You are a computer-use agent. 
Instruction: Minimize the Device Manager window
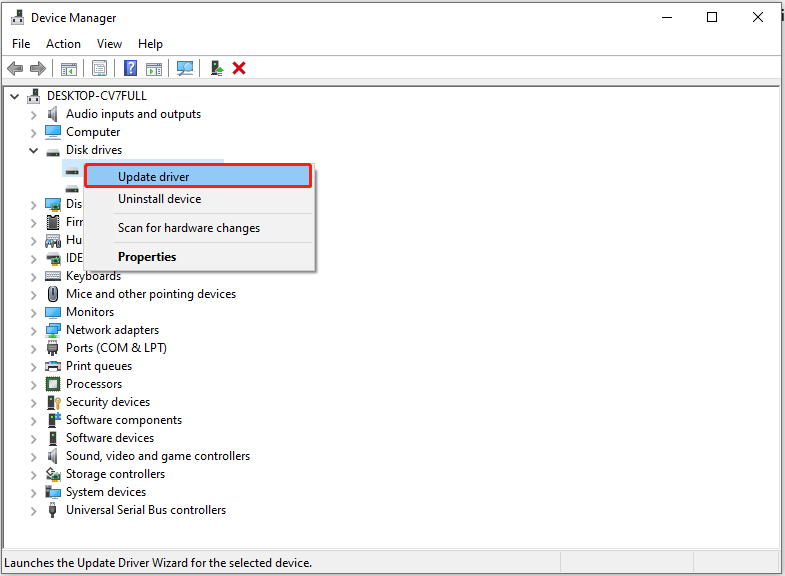click(667, 18)
